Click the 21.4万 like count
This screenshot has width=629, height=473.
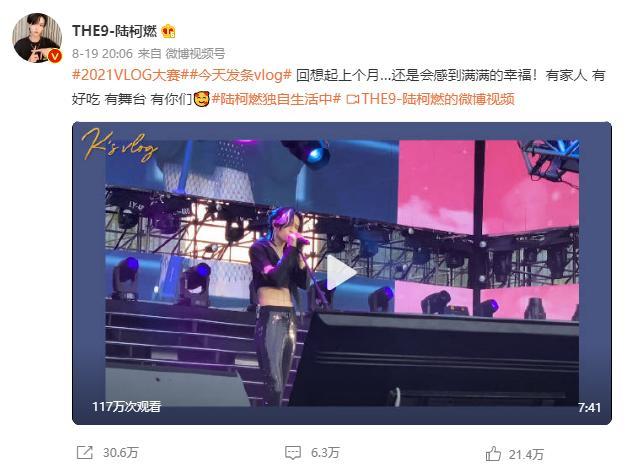(526, 455)
